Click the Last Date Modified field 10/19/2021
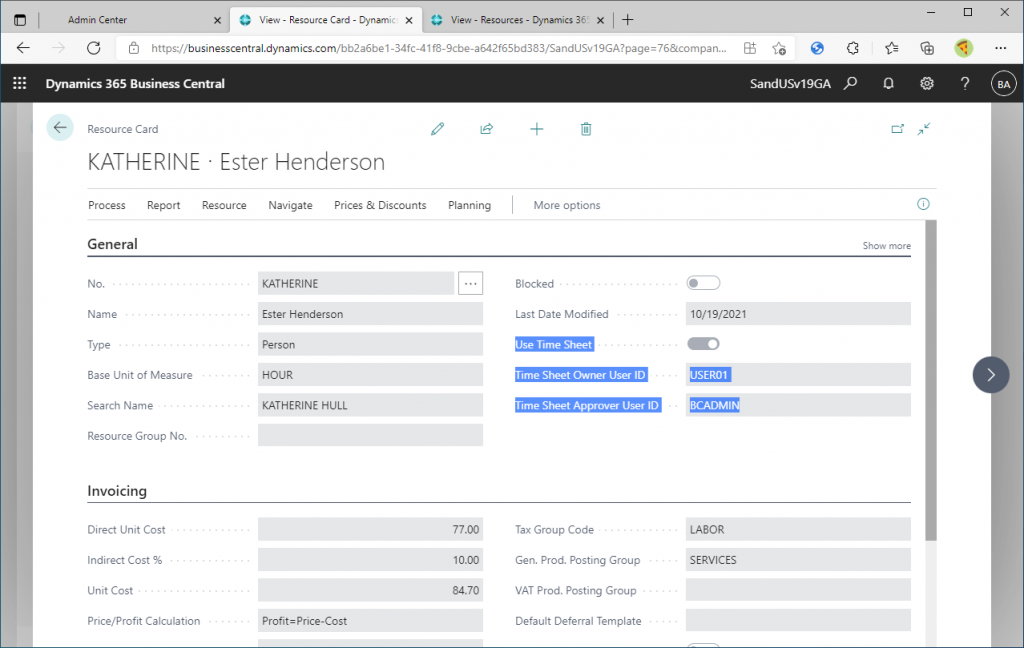The image size is (1024, 648). (x=798, y=314)
